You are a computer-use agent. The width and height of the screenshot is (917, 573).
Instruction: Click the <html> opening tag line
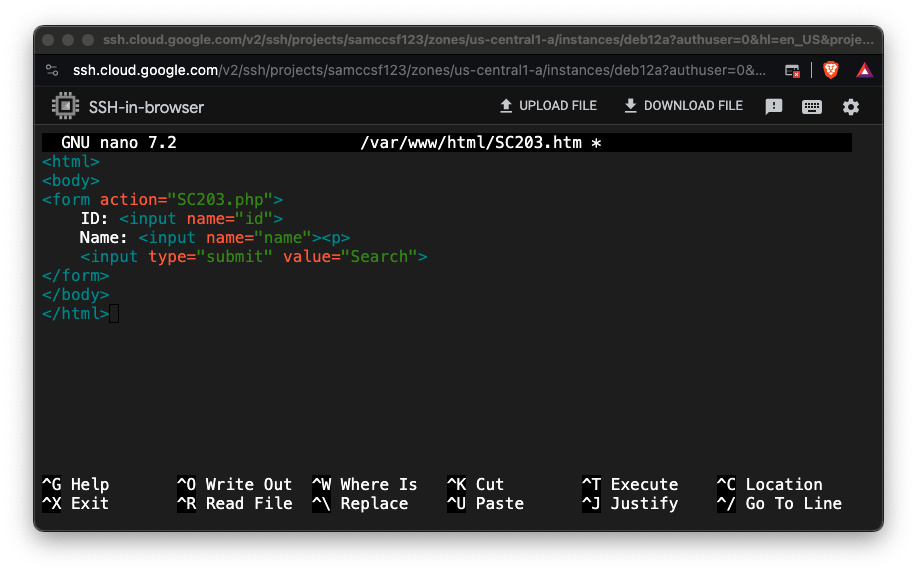pos(71,161)
